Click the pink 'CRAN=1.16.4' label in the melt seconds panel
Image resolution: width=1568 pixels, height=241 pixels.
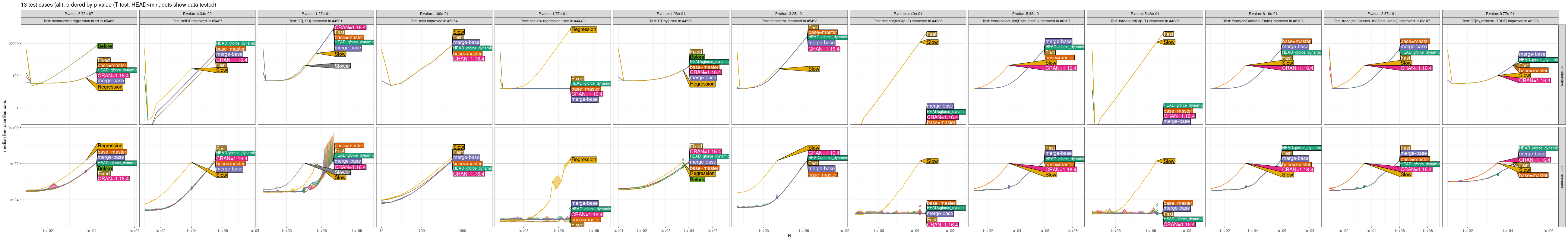click(x=468, y=174)
